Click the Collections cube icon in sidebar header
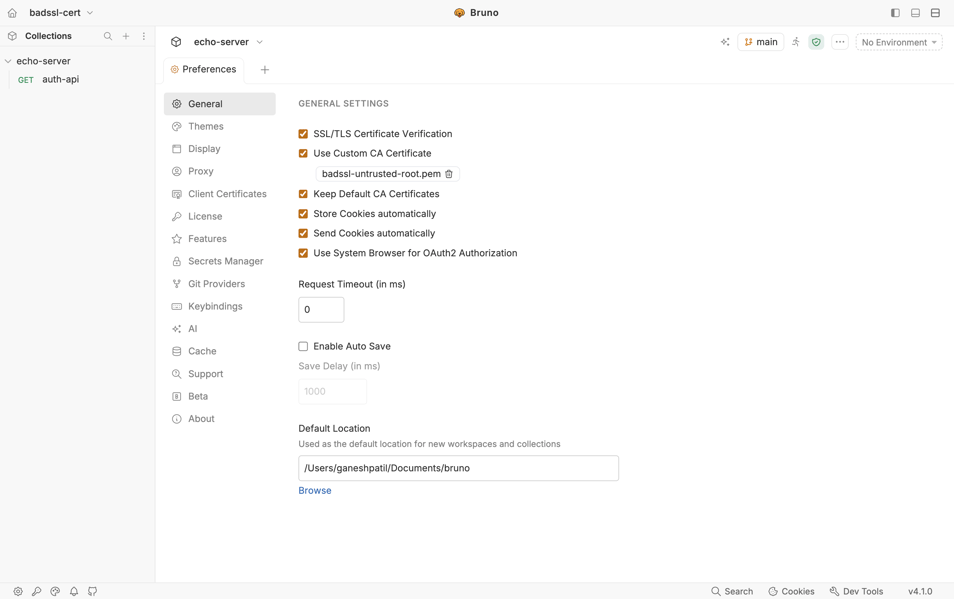954x599 pixels. (x=12, y=36)
